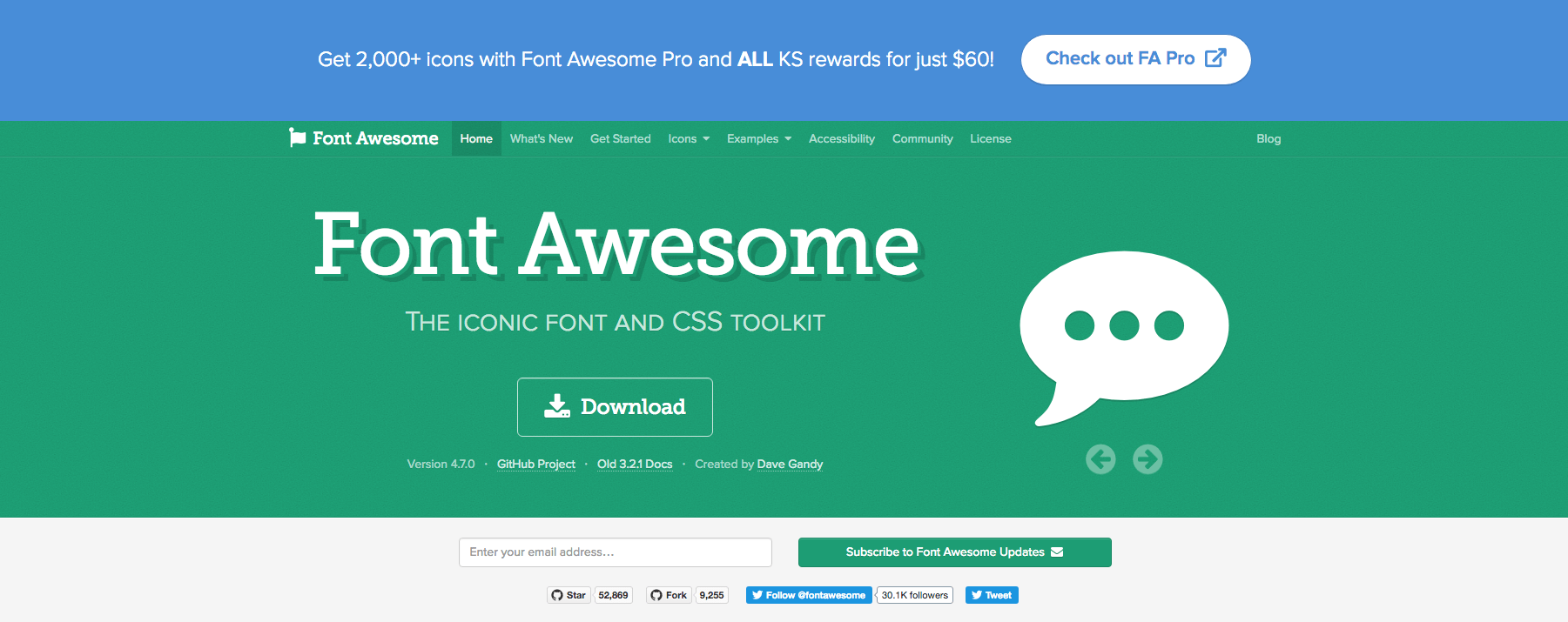Open the License page
Viewport: 1568px width, 622px height.
[991, 138]
